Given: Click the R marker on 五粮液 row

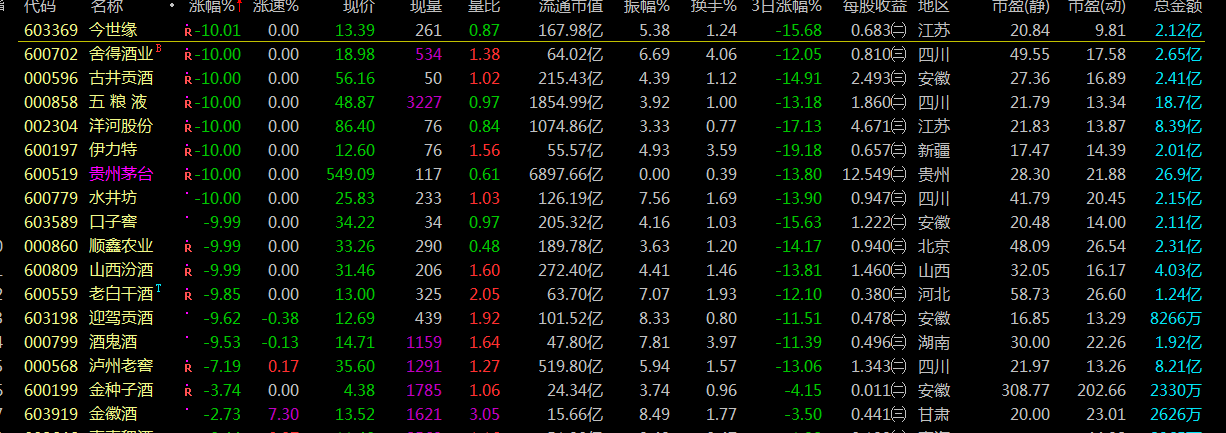Looking at the screenshot, I should pyautogui.click(x=188, y=103).
